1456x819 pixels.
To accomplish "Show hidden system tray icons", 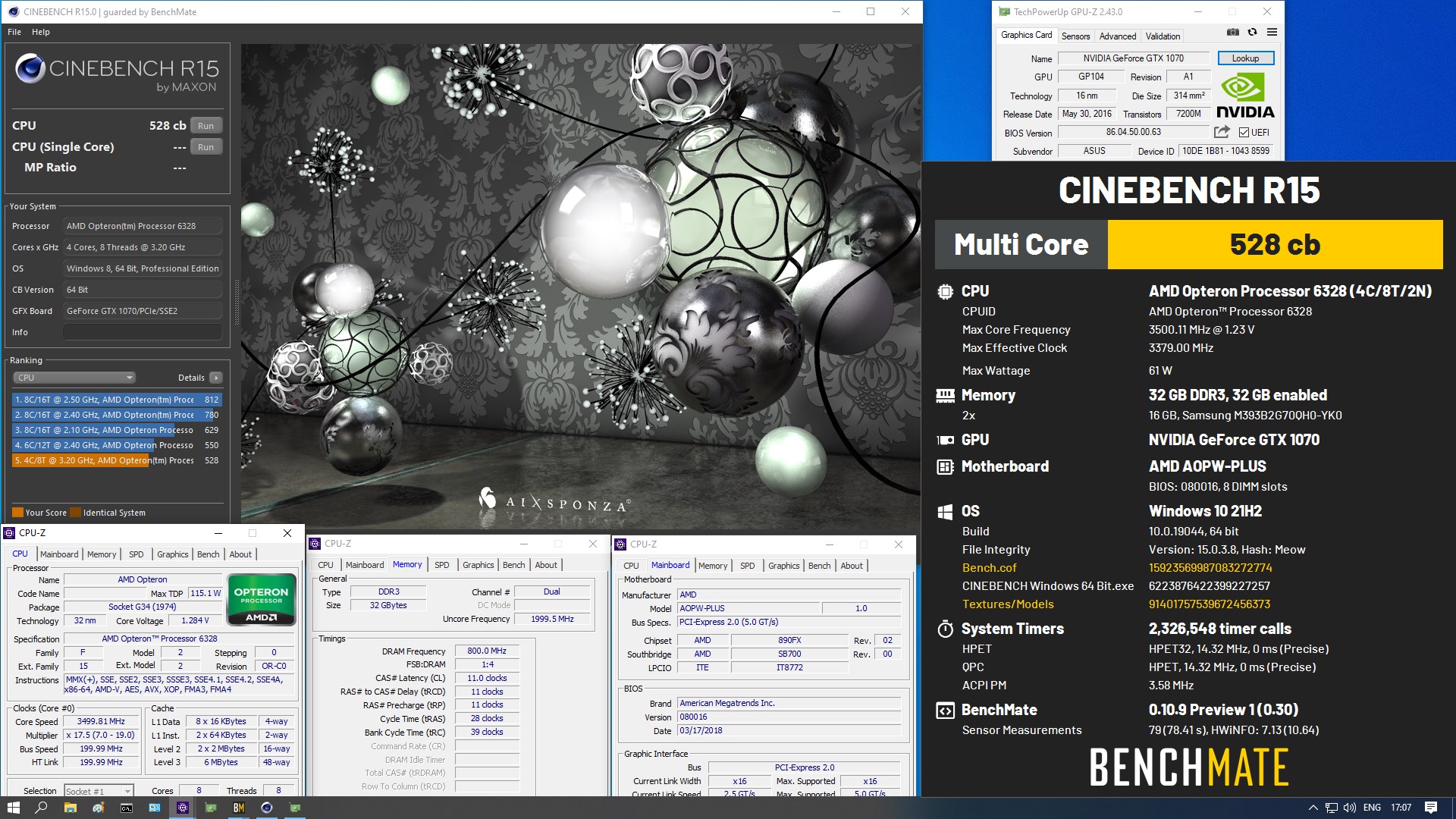I will (1313, 808).
